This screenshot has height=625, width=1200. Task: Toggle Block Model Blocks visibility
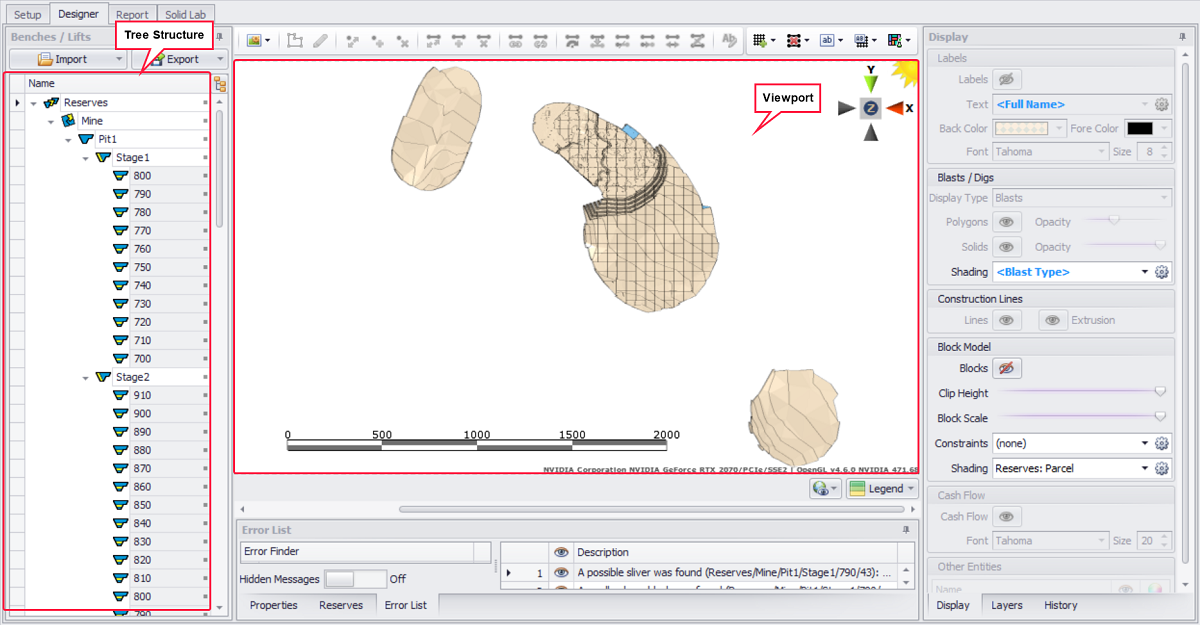point(1007,369)
